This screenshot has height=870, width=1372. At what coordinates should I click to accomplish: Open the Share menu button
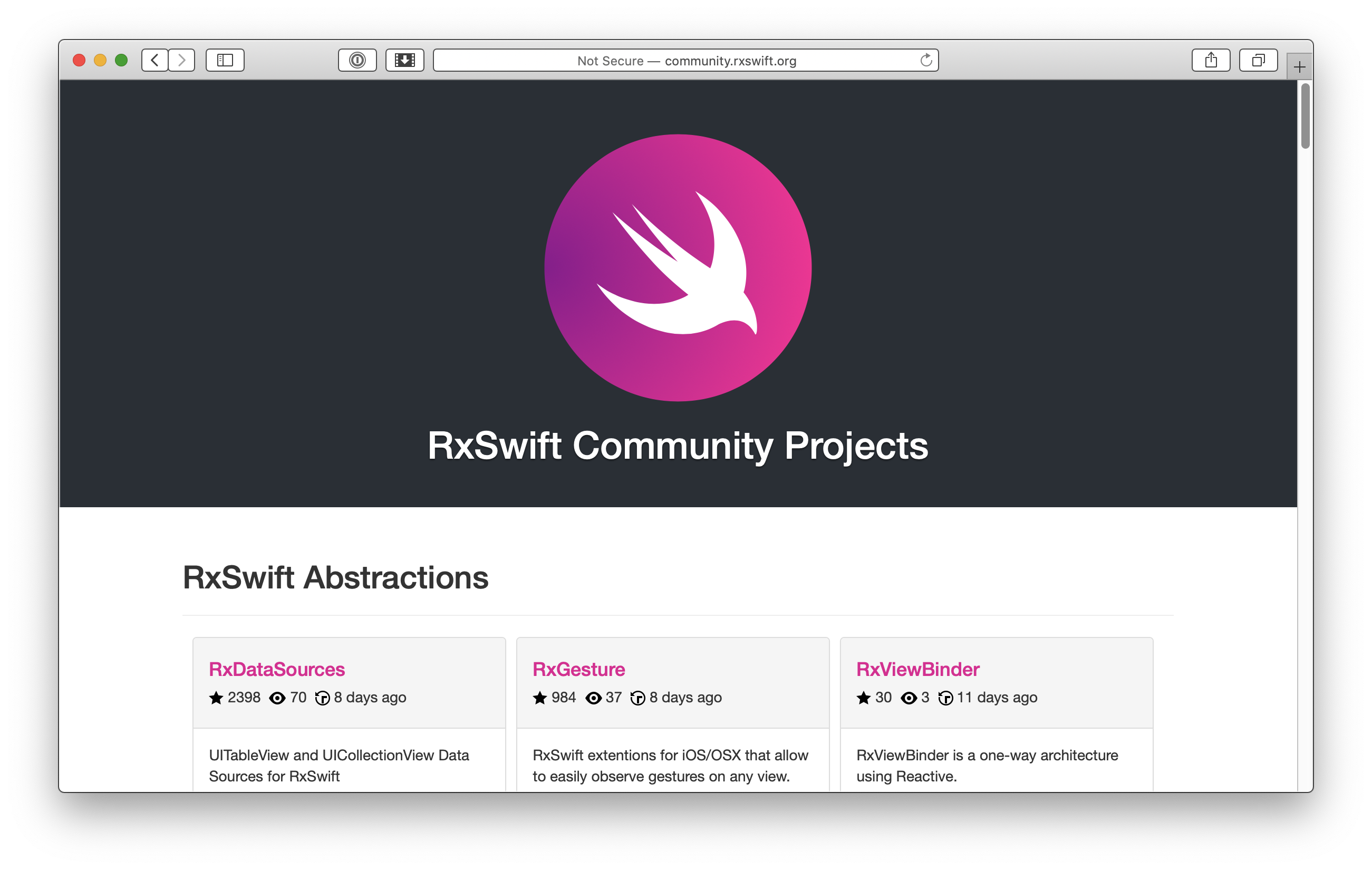(1211, 60)
